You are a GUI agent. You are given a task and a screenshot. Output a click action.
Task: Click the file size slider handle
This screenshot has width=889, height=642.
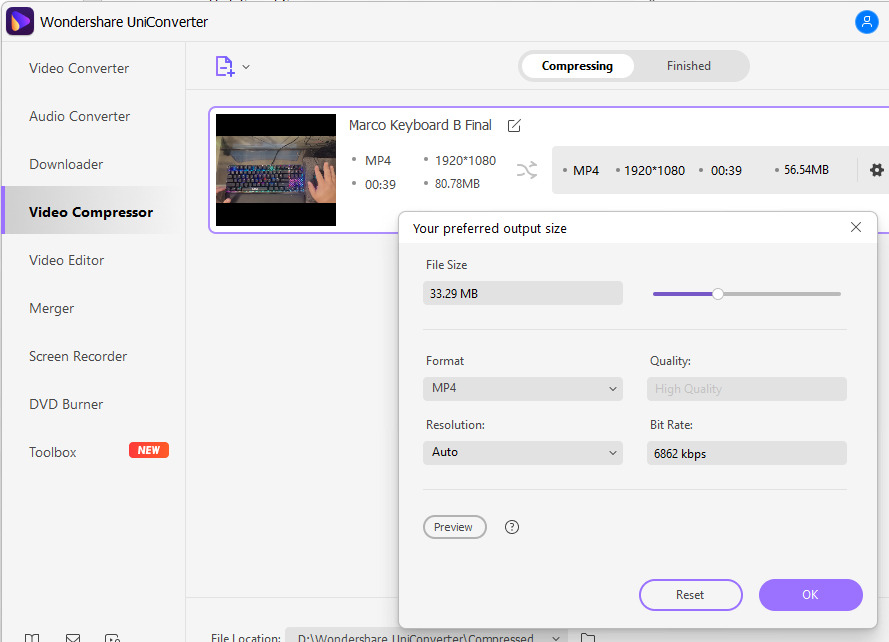718,294
